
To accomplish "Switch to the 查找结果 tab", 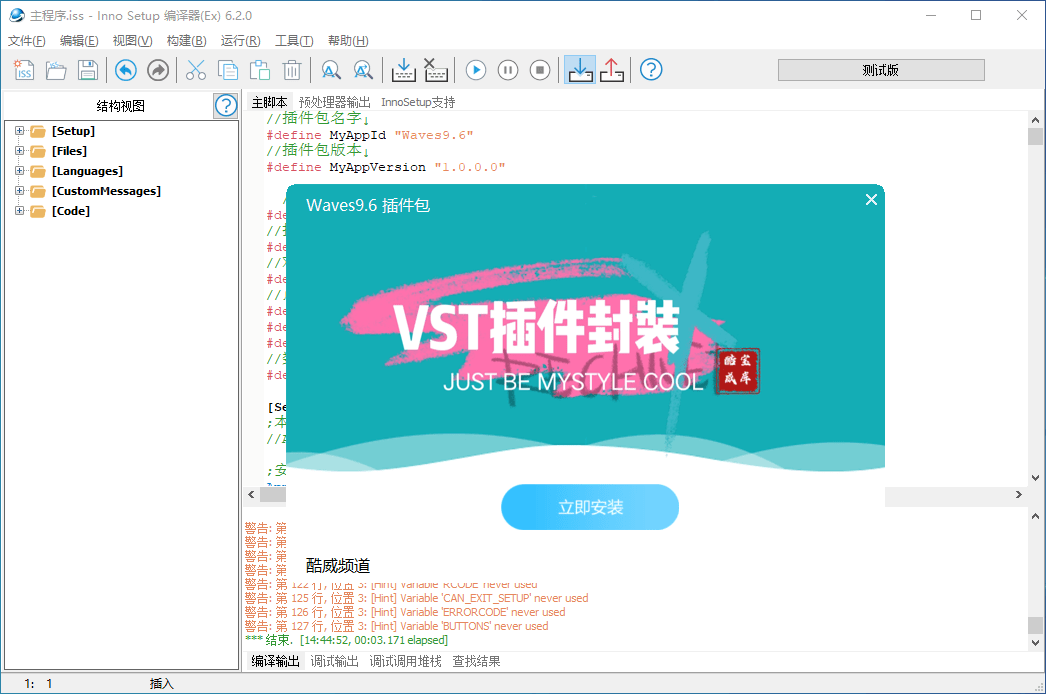I will [x=476, y=661].
